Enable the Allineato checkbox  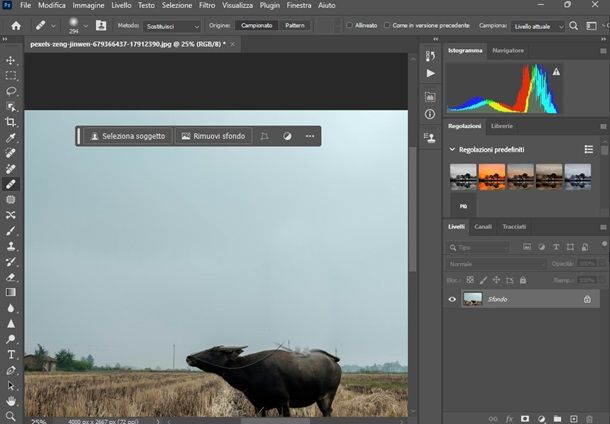[348, 25]
